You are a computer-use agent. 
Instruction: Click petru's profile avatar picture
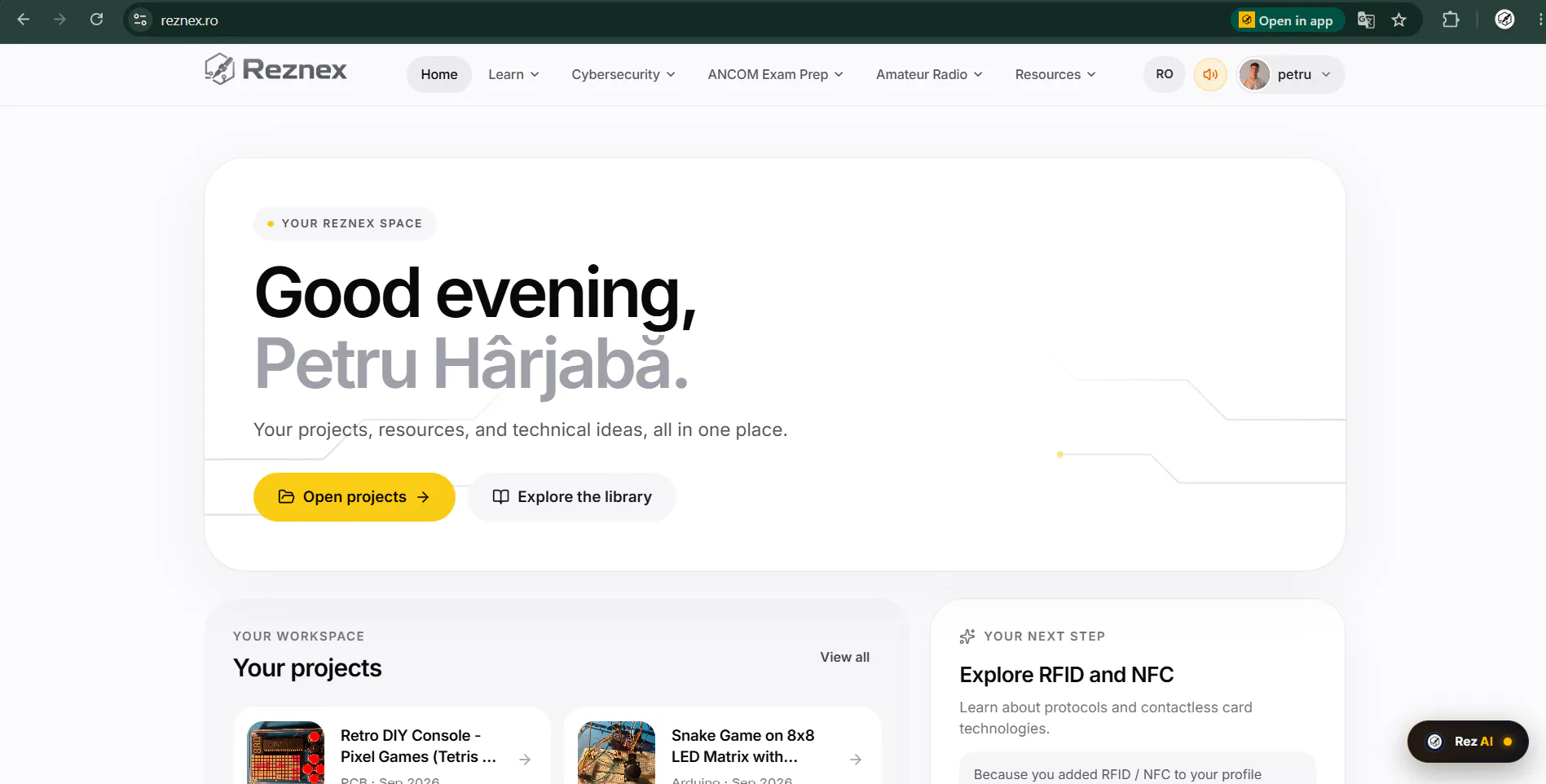(x=1254, y=74)
